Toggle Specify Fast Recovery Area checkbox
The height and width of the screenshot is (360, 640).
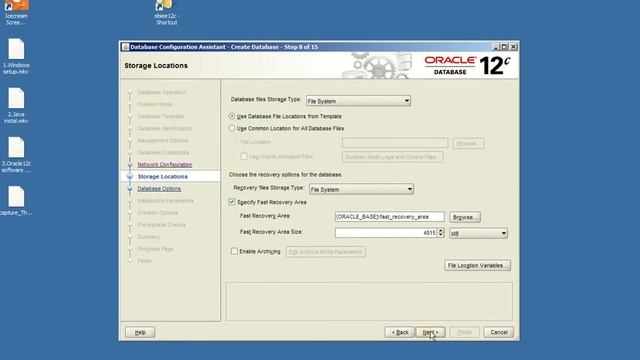coord(232,202)
